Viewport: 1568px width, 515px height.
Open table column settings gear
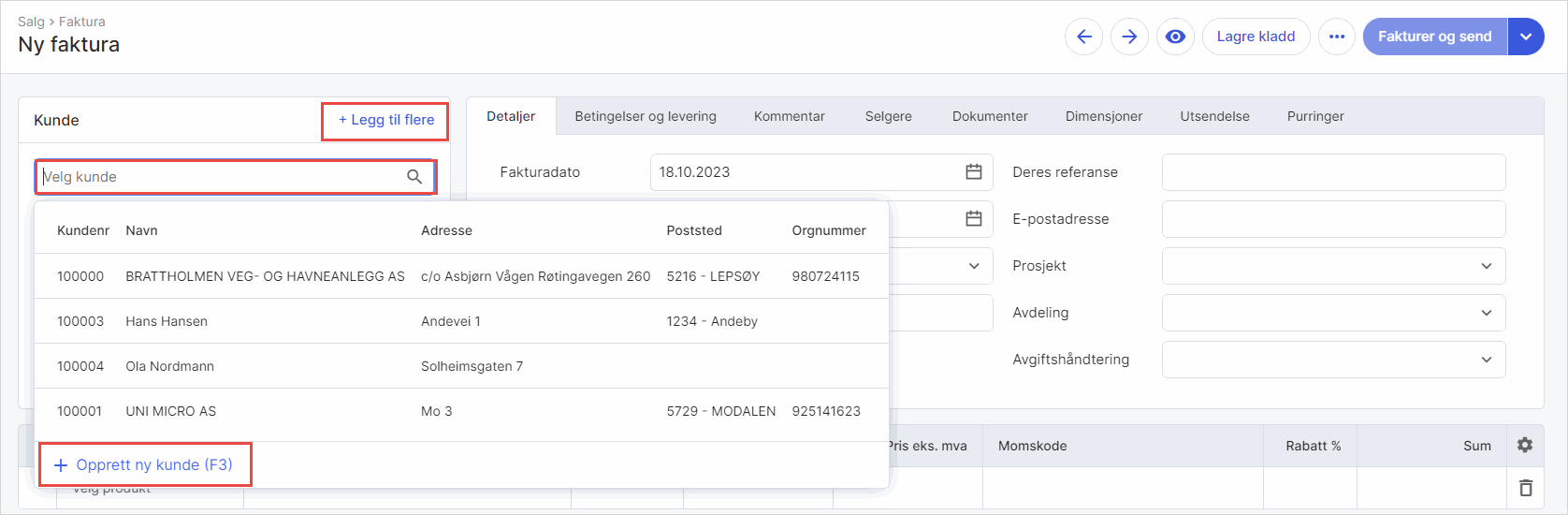click(1525, 446)
